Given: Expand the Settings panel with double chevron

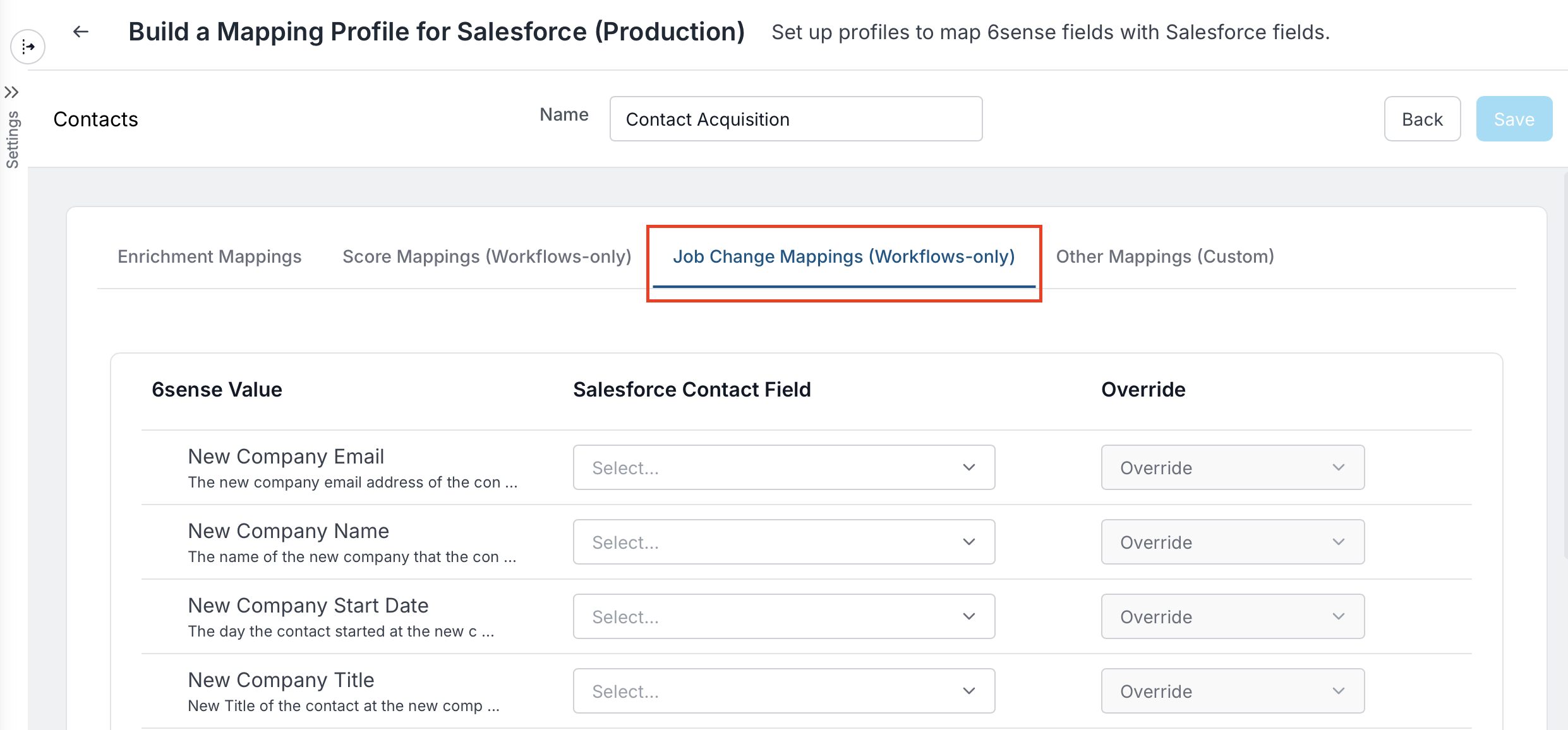Looking at the screenshot, I should point(11,92).
